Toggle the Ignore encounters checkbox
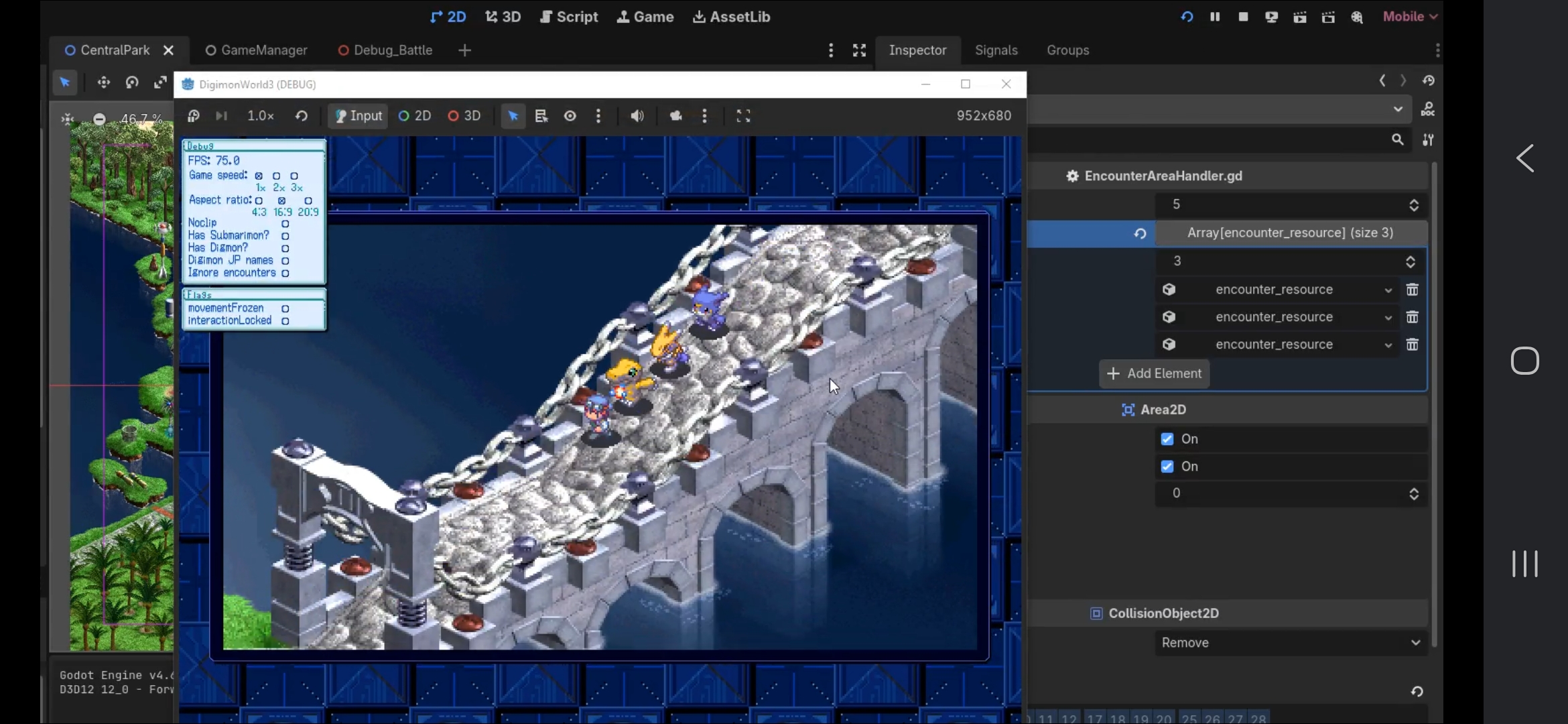 [x=285, y=274]
